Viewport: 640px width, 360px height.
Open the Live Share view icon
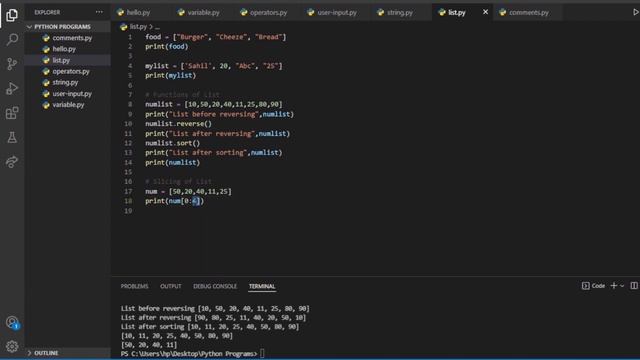point(12,162)
